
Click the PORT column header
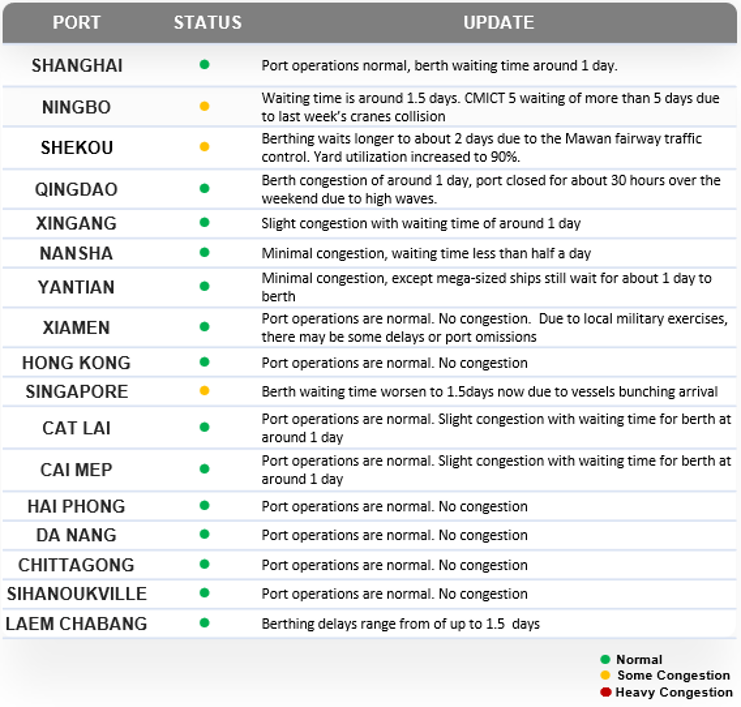click(x=77, y=22)
